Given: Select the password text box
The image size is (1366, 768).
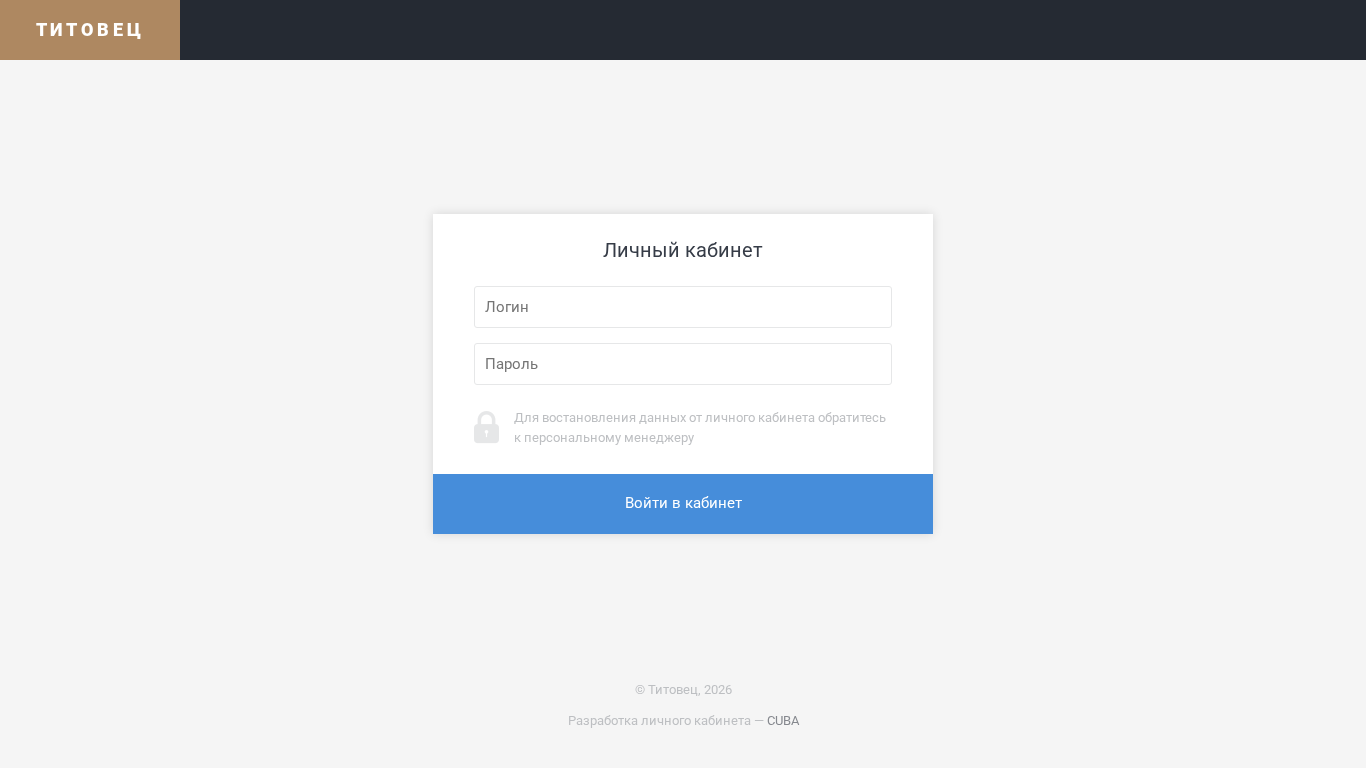Looking at the screenshot, I should click(683, 364).
